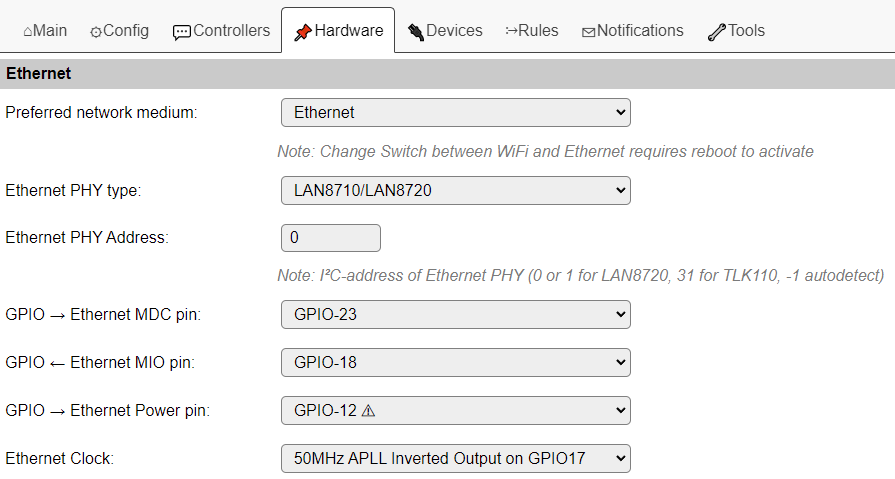
Task: Click the note about WiFi and Ethernet reboot
Action: [545, 152]
